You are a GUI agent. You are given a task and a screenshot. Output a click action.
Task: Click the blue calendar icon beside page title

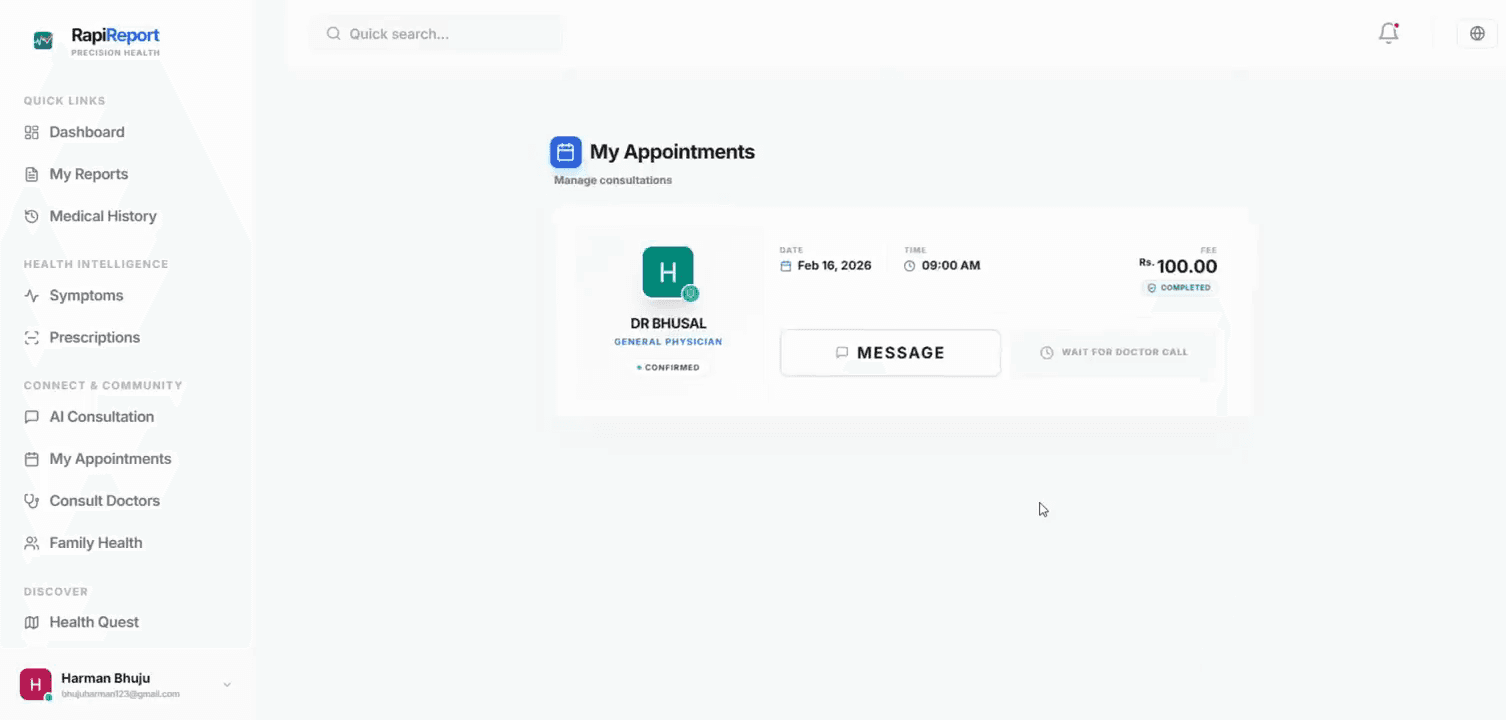coord(566,152)
